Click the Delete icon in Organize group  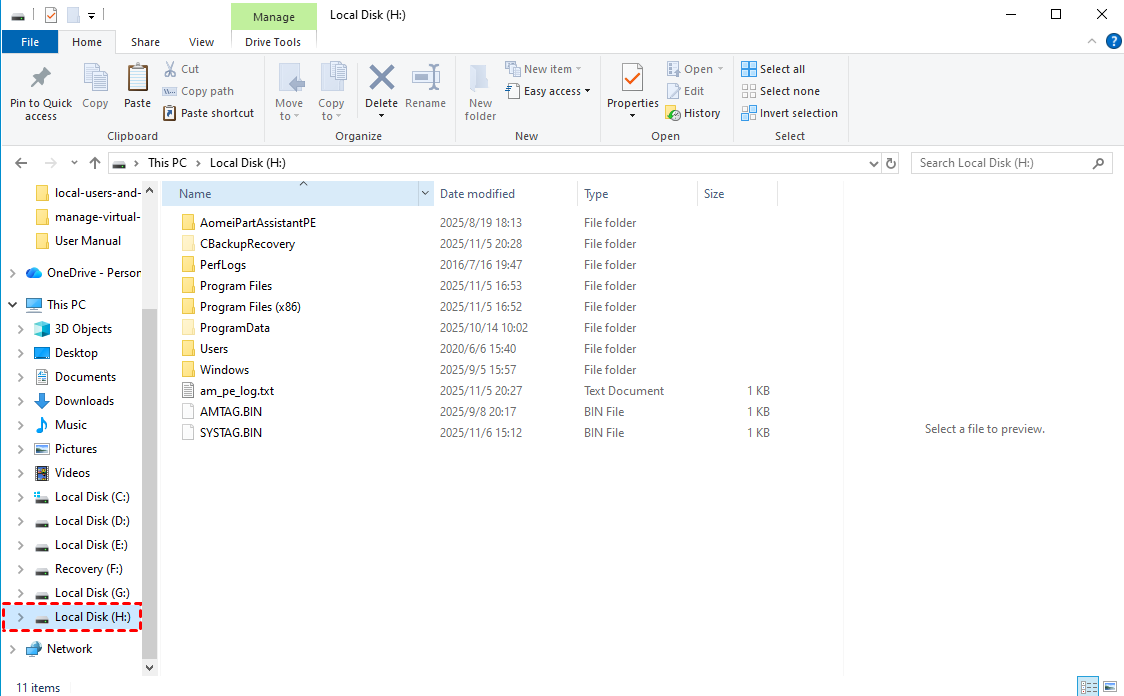tap(381, 79)
